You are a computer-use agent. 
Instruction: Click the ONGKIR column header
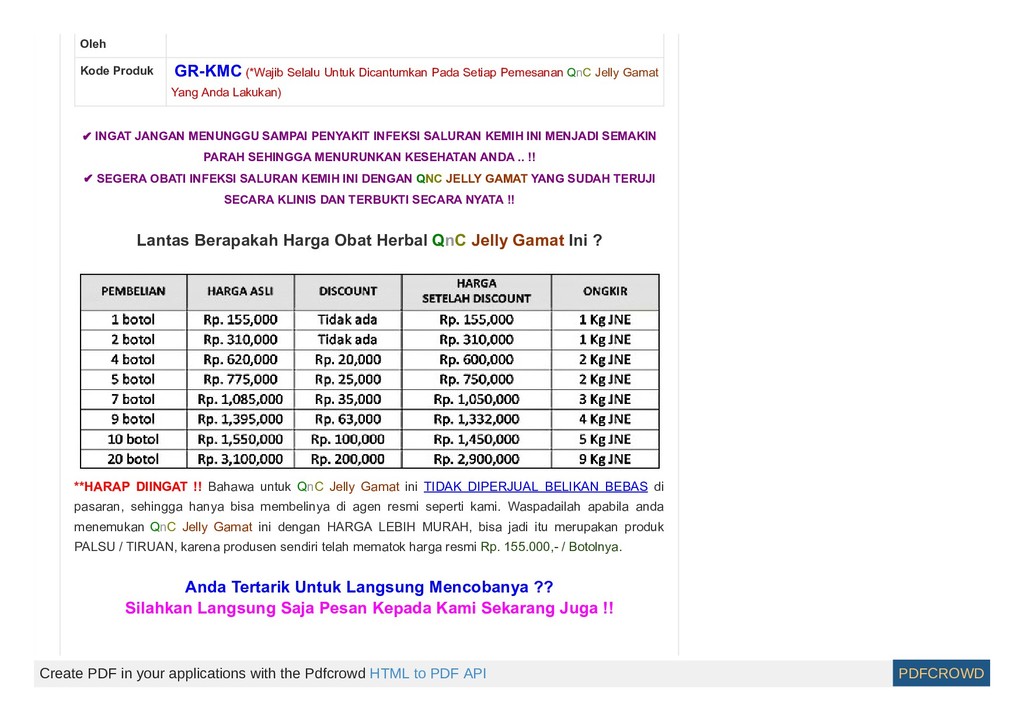coord(605,291)
